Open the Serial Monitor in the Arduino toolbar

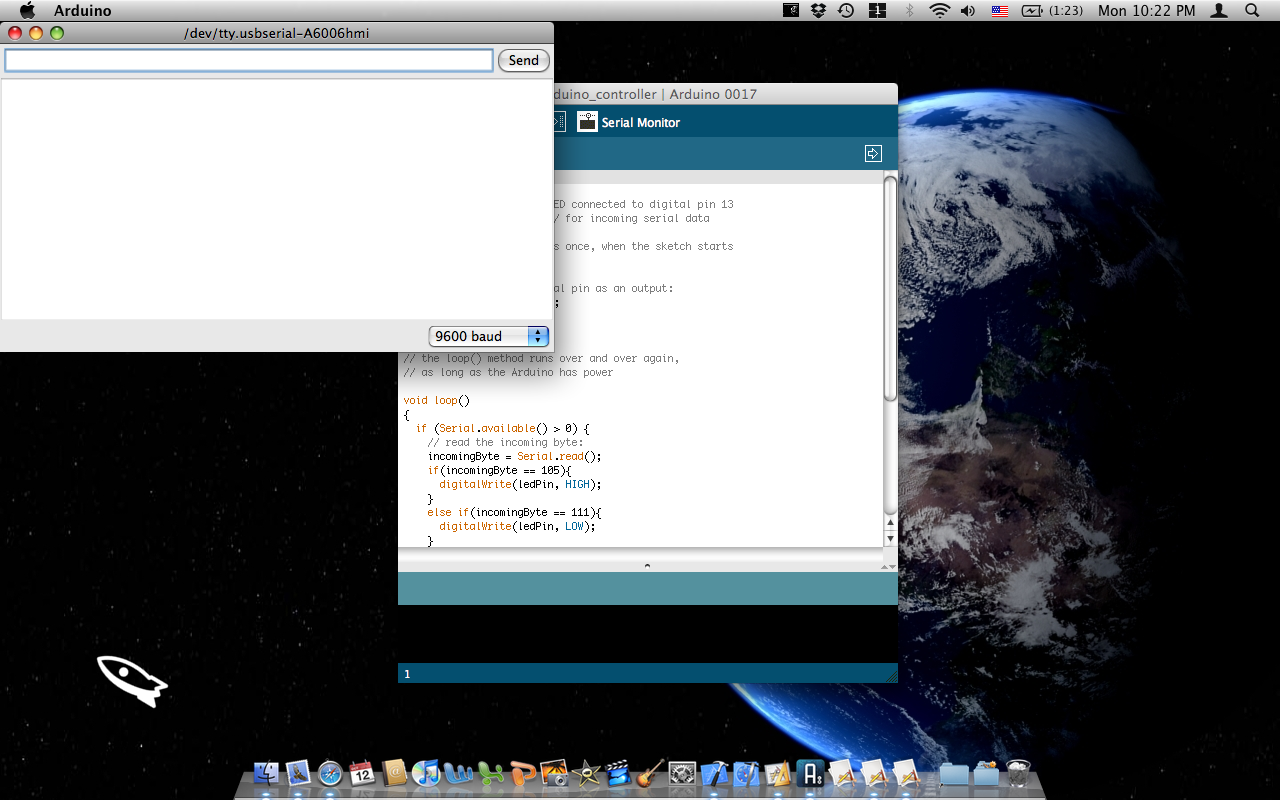(587, 122)
